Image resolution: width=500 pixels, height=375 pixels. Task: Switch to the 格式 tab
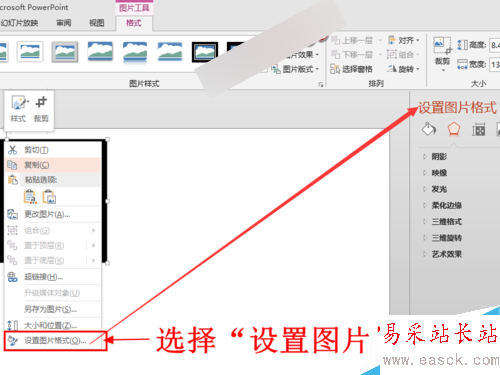point(133,23)
